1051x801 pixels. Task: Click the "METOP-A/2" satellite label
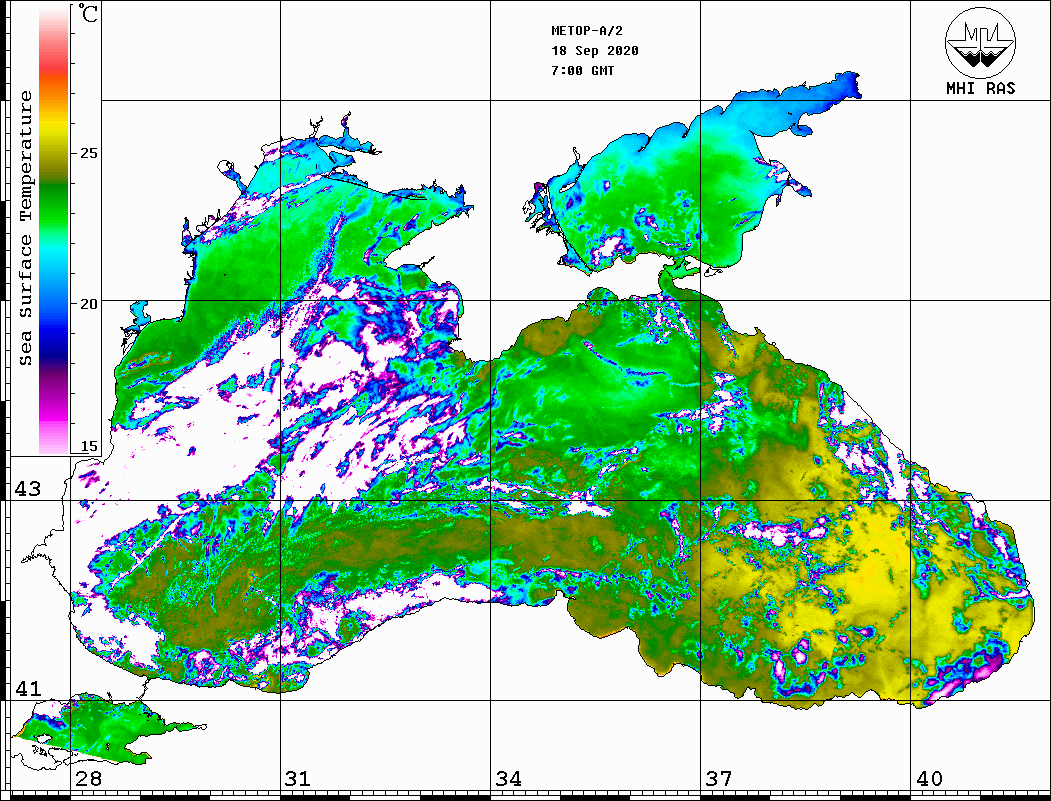coord(586,31)
